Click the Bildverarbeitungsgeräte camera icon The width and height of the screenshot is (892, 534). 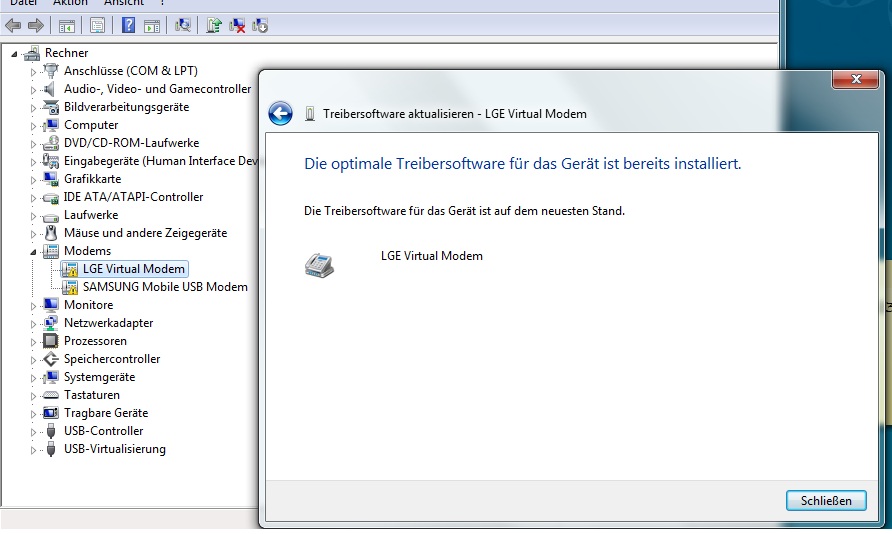[51, 107]
